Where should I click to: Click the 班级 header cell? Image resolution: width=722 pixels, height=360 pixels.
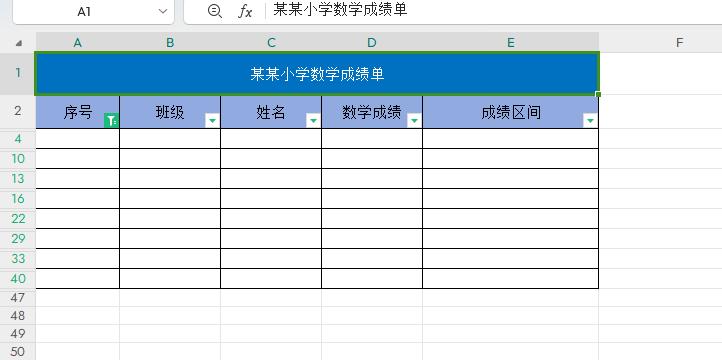pyautogui.click(x=170, y=112)
